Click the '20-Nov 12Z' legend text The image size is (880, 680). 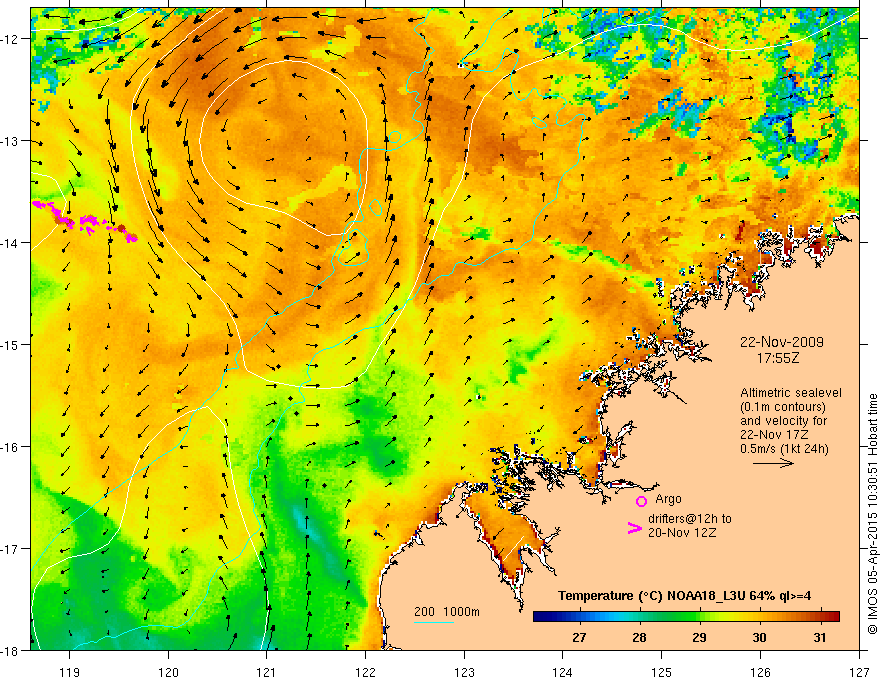click(x=682, y=533)
